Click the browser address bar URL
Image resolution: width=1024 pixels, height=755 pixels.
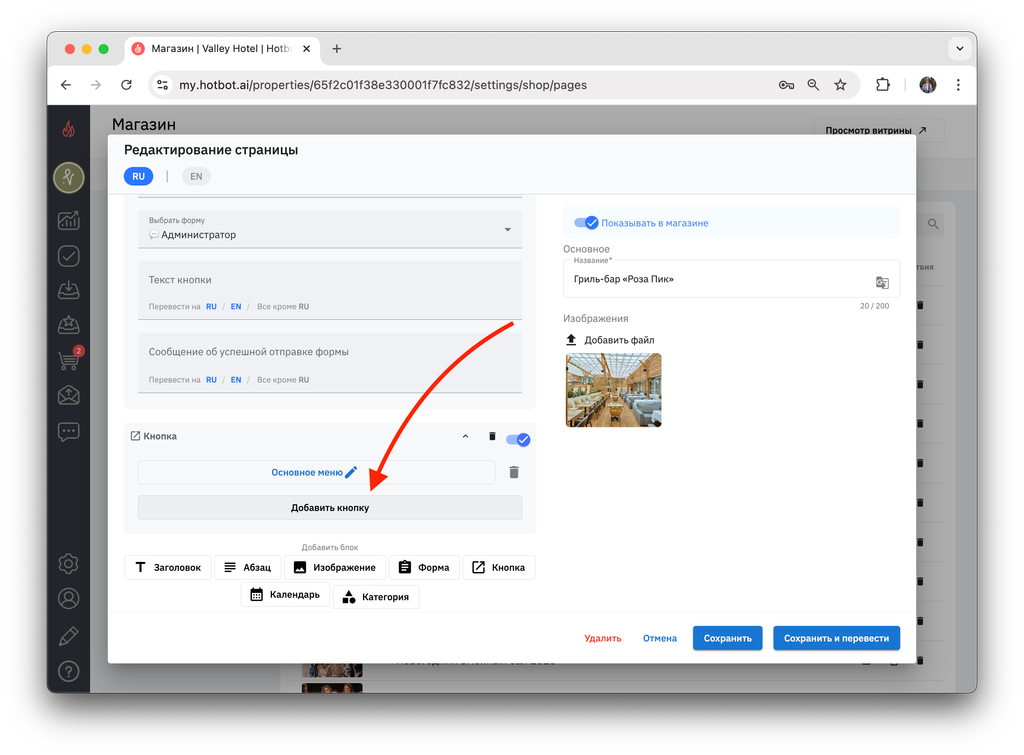coord(383,85)
